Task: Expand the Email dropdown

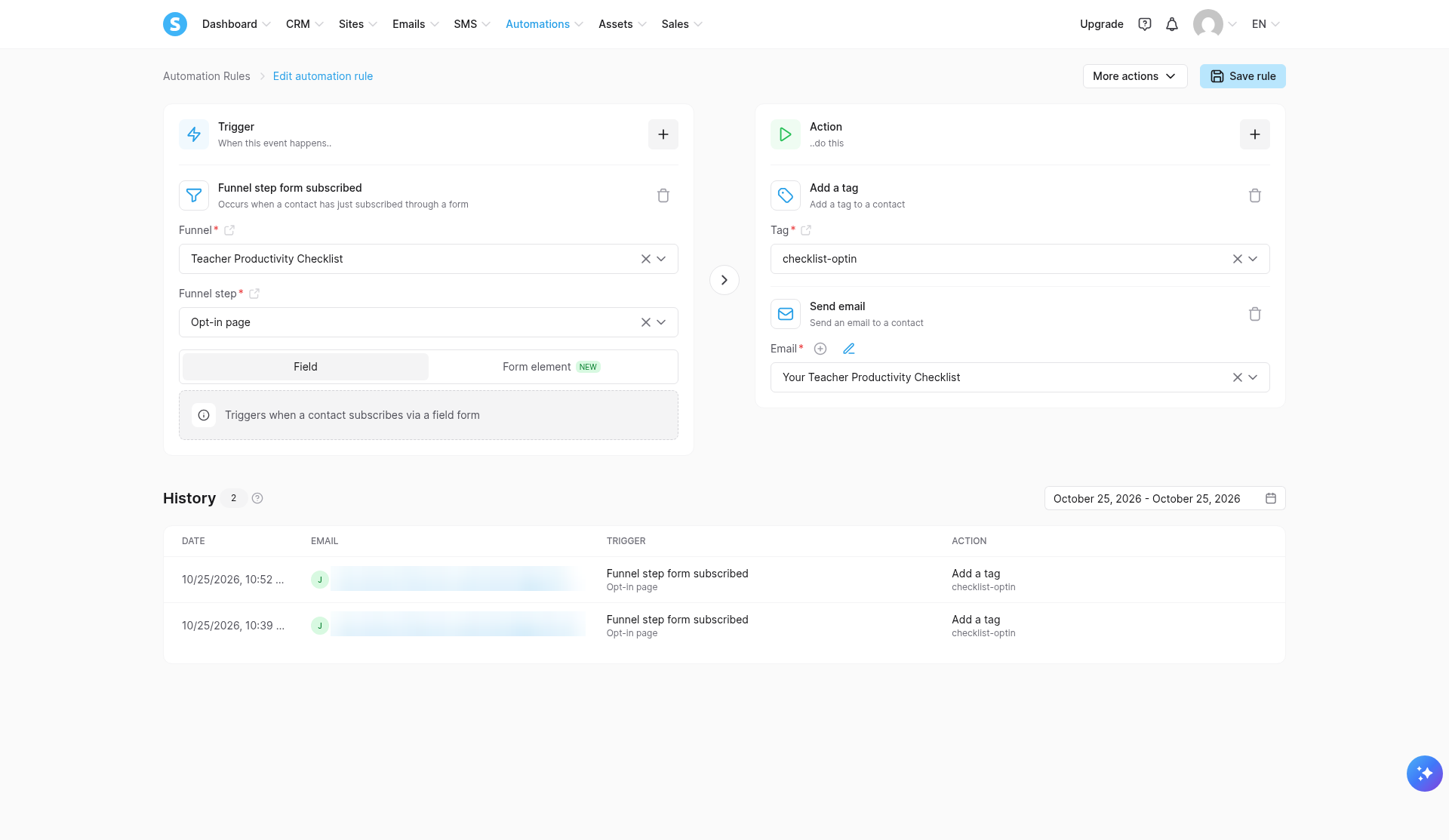Action: pyautogui.click(x=1254, y=377)
